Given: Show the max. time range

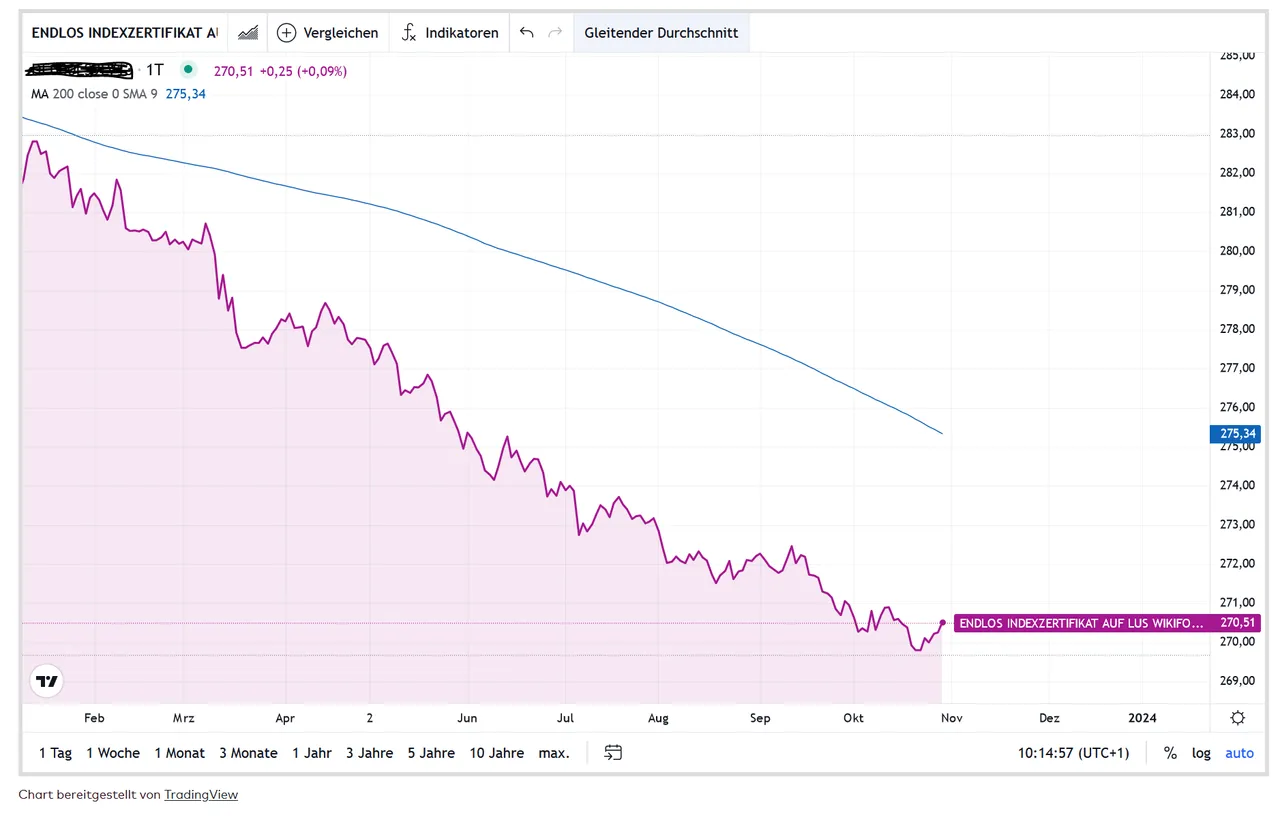Looking at the screenshot, I should pyautogui.click(x=554, y=753).
